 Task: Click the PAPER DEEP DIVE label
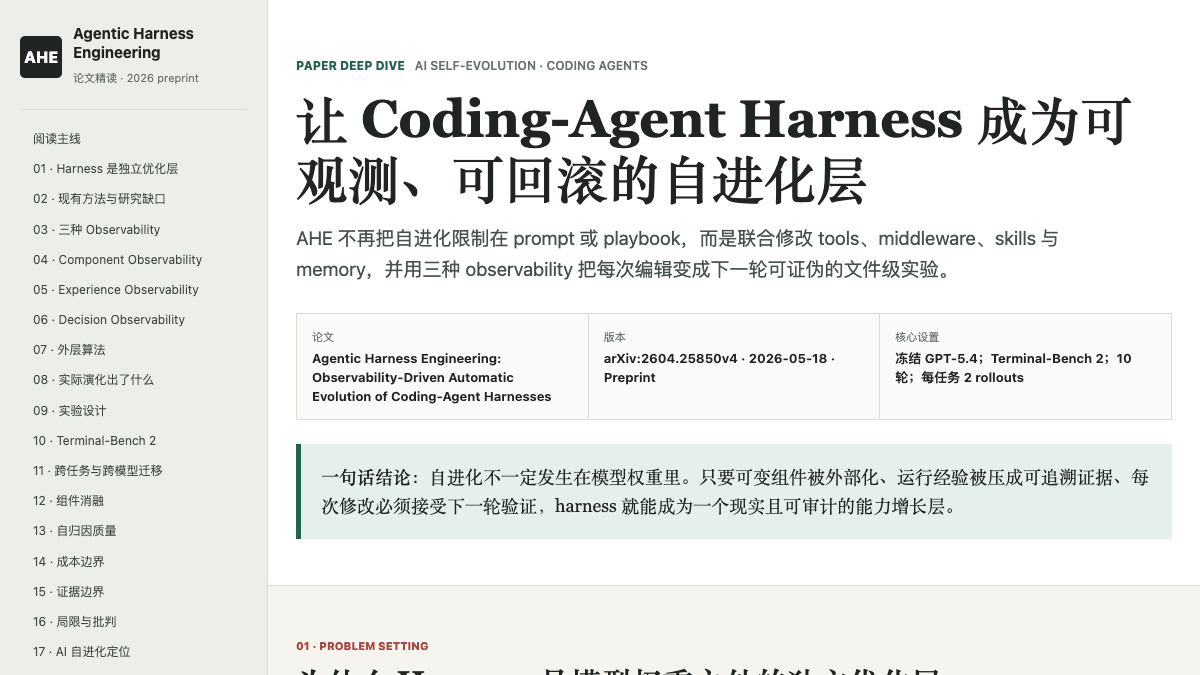[x=350, y=66]
